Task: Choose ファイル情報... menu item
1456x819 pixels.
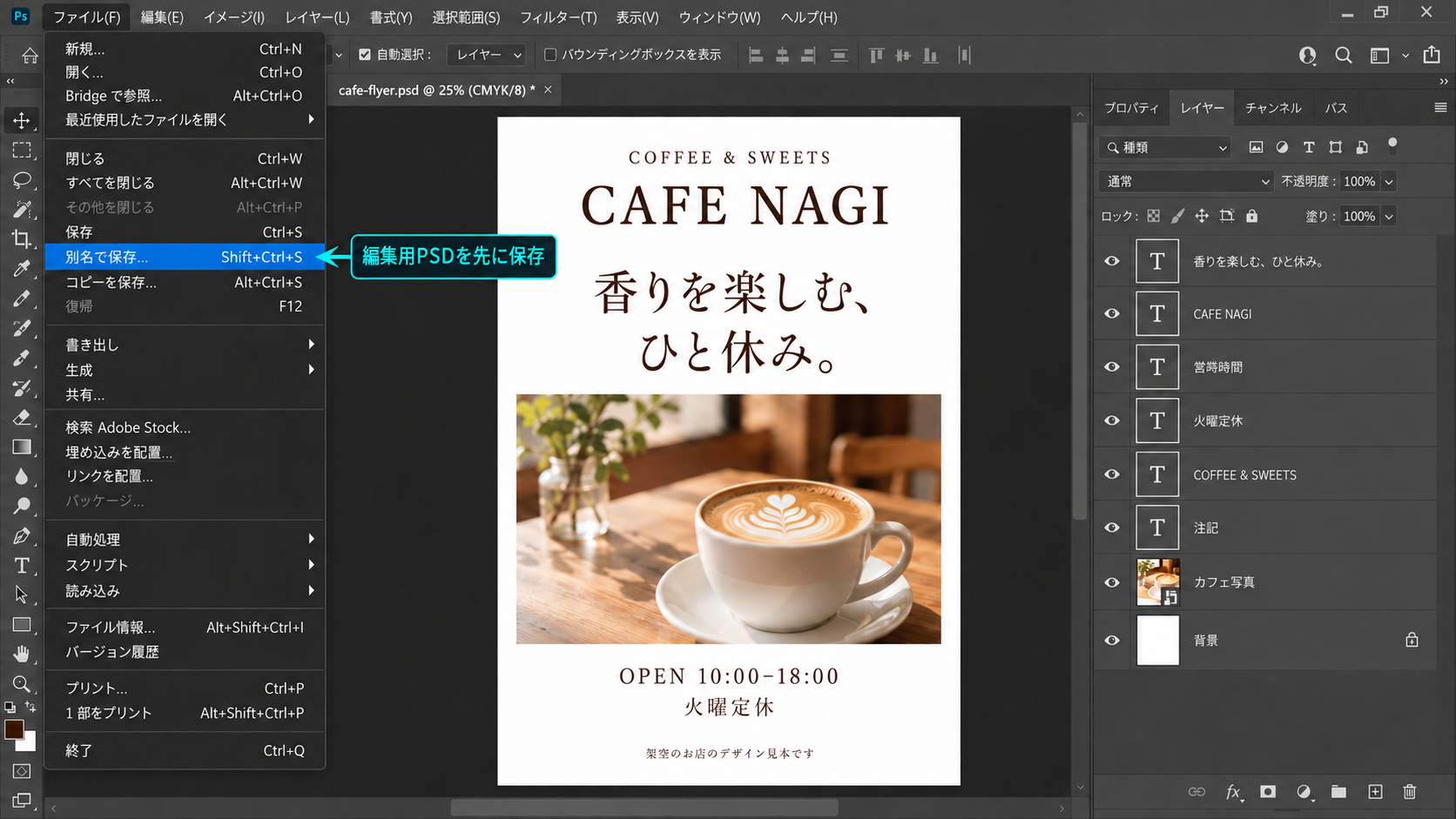Action: (x=185, y=627)
